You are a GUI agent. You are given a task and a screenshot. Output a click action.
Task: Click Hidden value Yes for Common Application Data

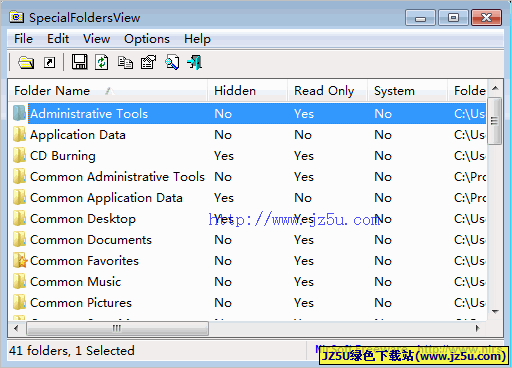pos(224,198)
